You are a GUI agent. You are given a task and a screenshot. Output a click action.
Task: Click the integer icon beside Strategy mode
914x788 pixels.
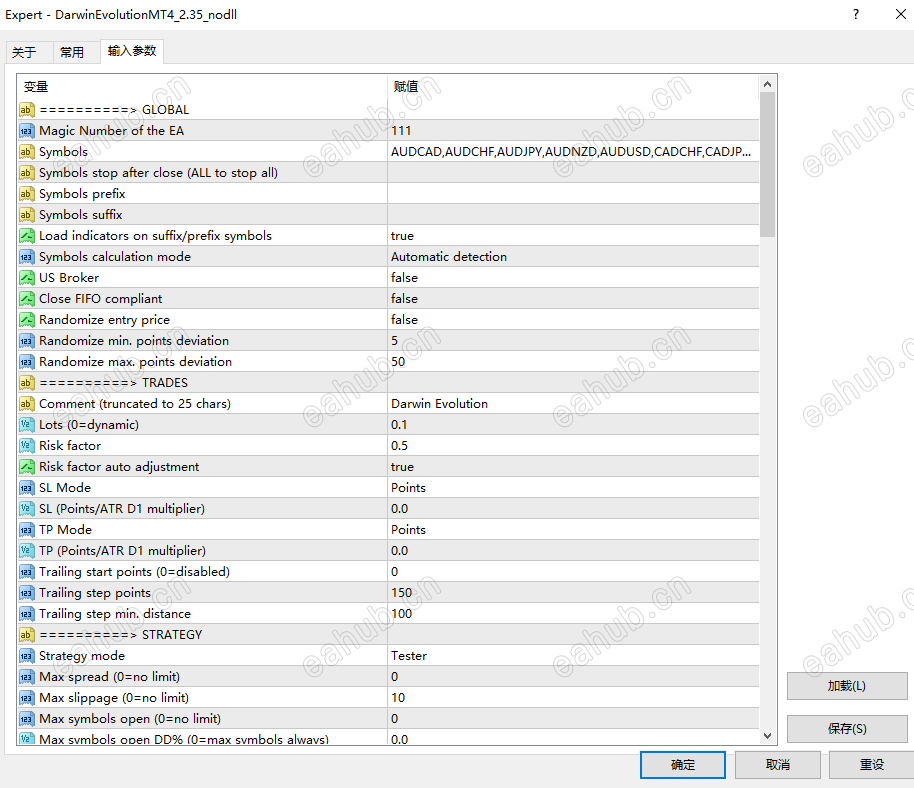click(26, 656)
